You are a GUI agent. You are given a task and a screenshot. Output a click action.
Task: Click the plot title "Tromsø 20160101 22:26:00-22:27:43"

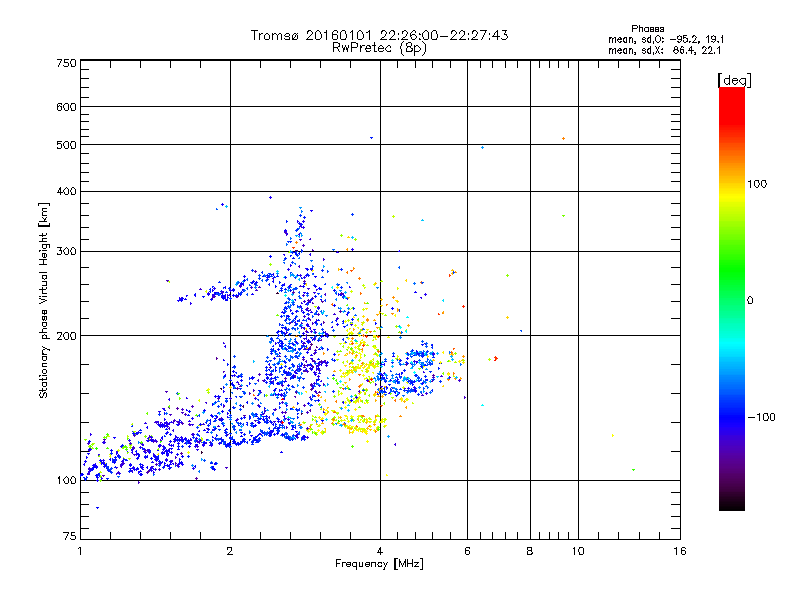pos(379,35)
